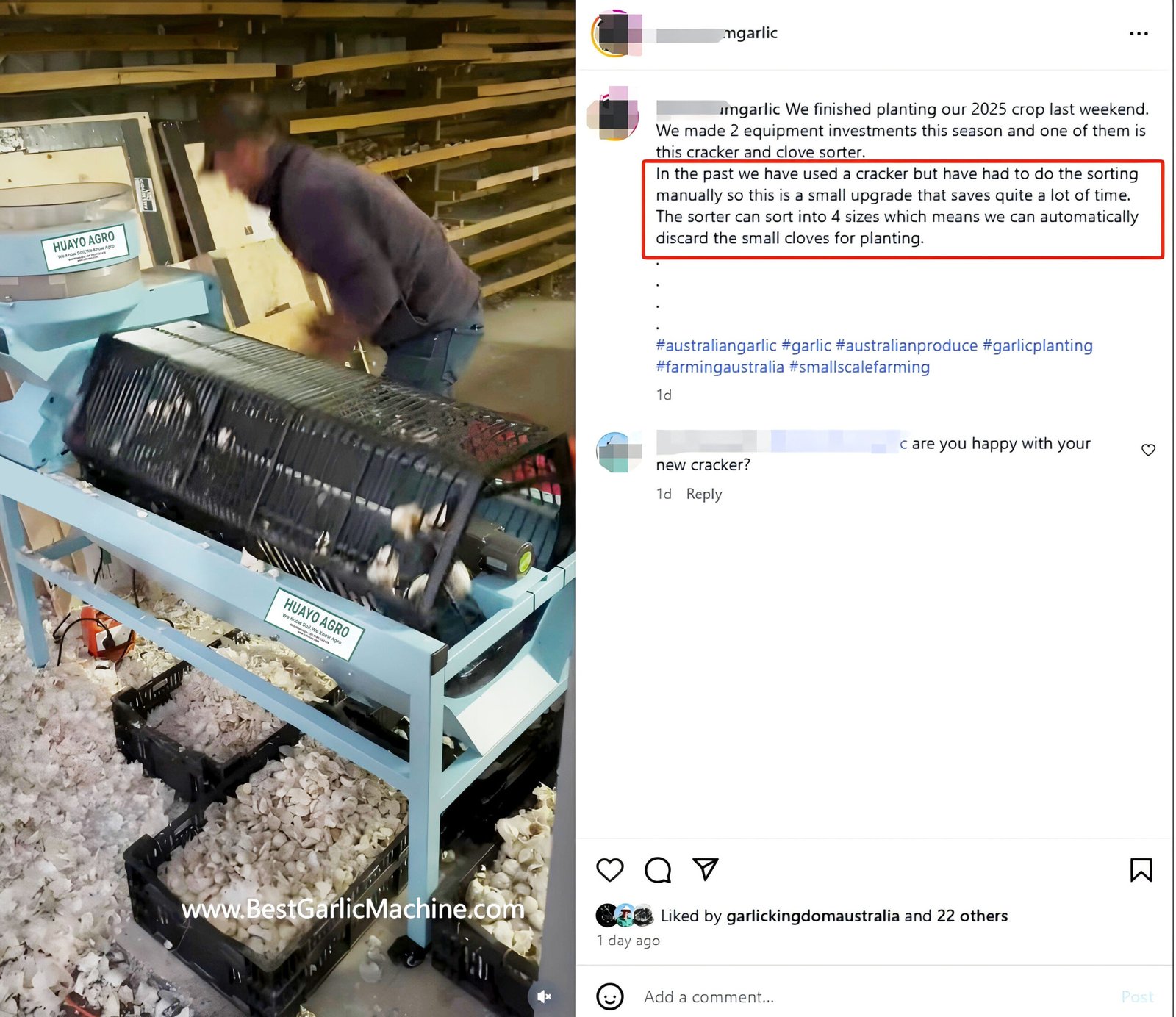Open the three-dots more options menu
Image resolution: width=1176 pixels, height=1017 pixels.
[x=1139, y=33]
